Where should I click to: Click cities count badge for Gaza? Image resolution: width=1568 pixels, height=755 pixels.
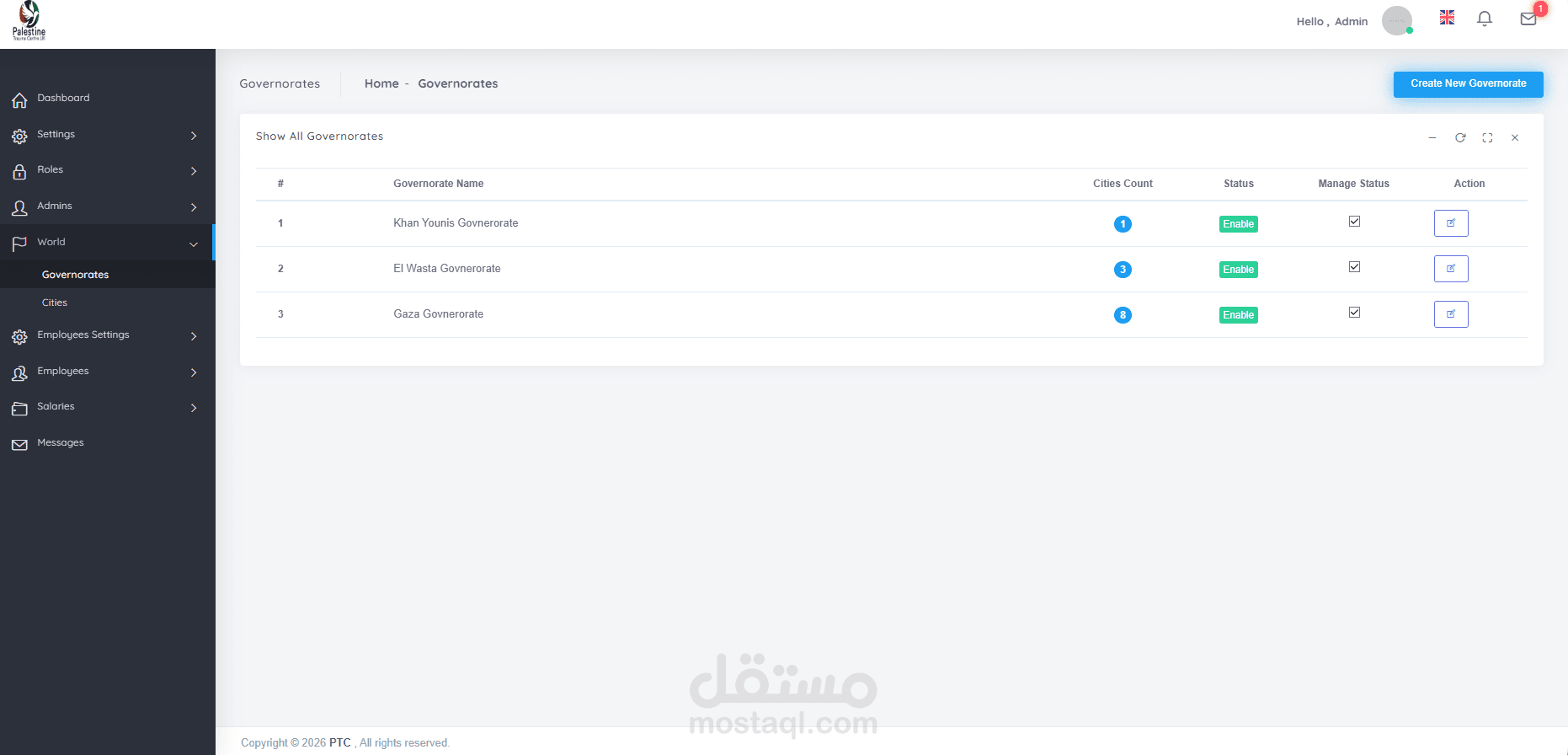1123,315
